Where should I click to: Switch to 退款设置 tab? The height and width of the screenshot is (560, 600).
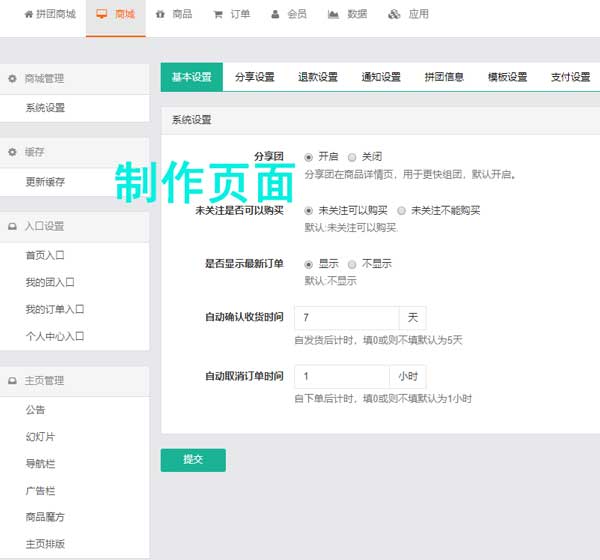(x=318, y=77)
